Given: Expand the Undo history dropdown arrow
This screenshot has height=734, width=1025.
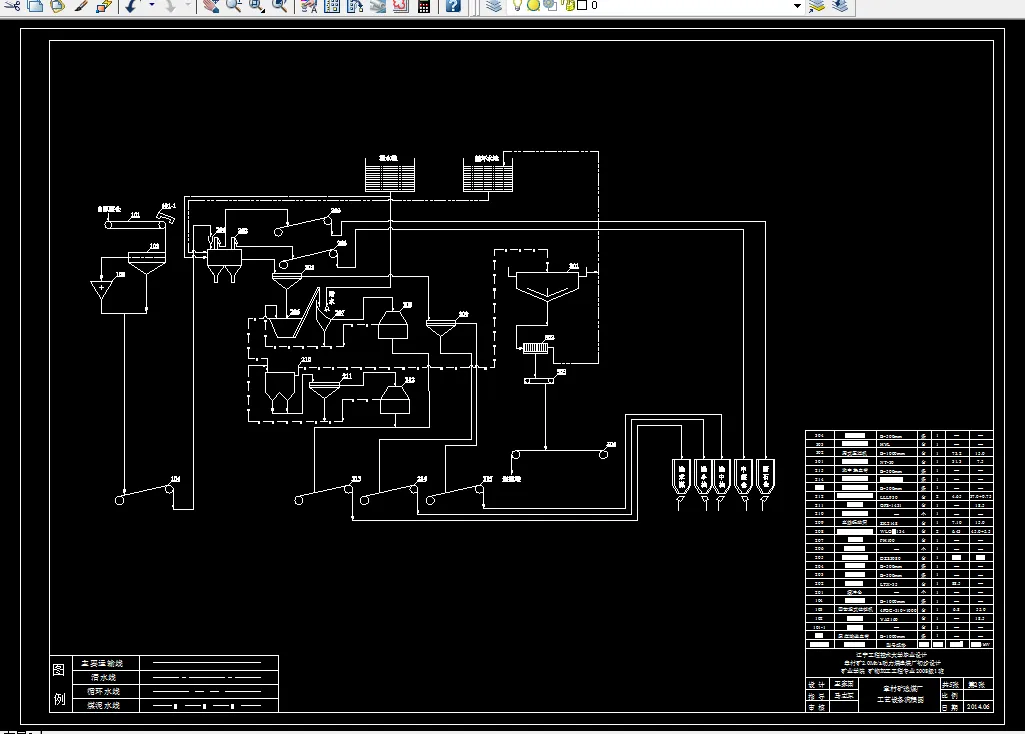Looking at the screenshot, I should (152, 6).
